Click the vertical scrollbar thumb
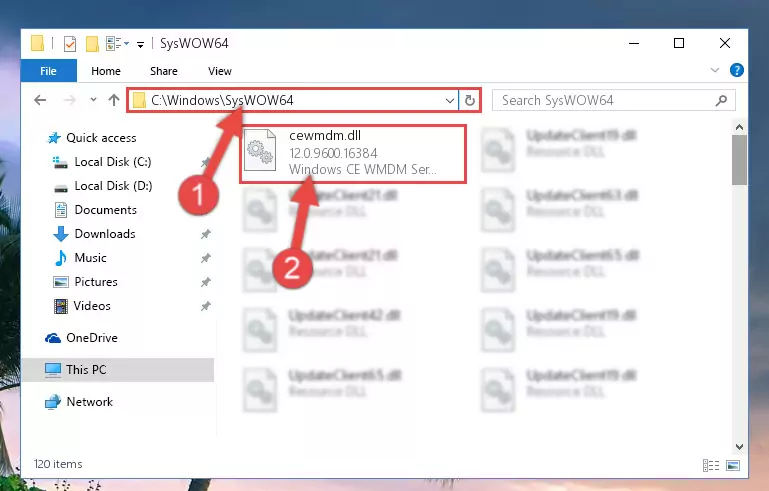This screenshot has width=769, height=491. (739, 160)
